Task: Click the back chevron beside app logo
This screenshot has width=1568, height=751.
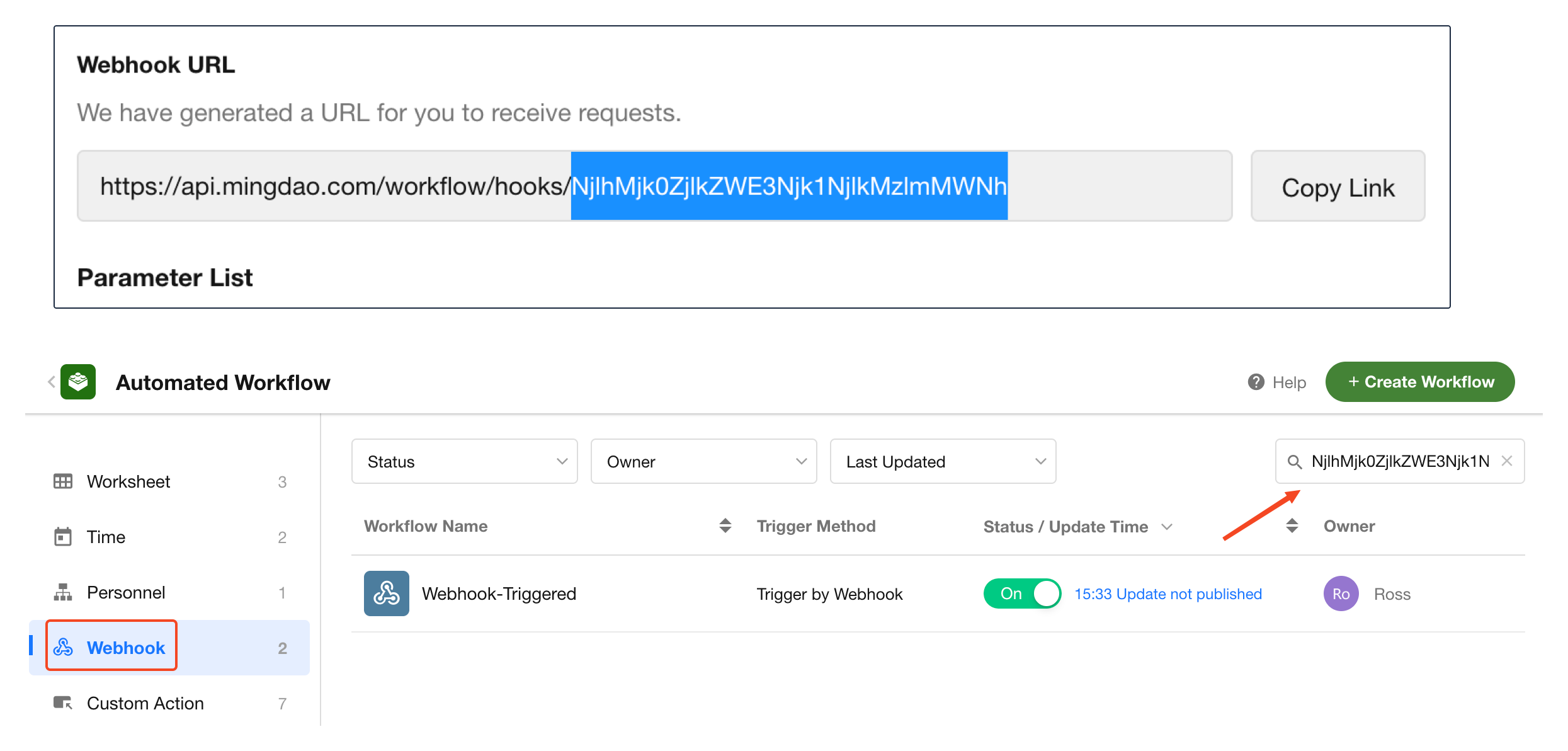Action: pyautogui.click(x=51, y=382)
